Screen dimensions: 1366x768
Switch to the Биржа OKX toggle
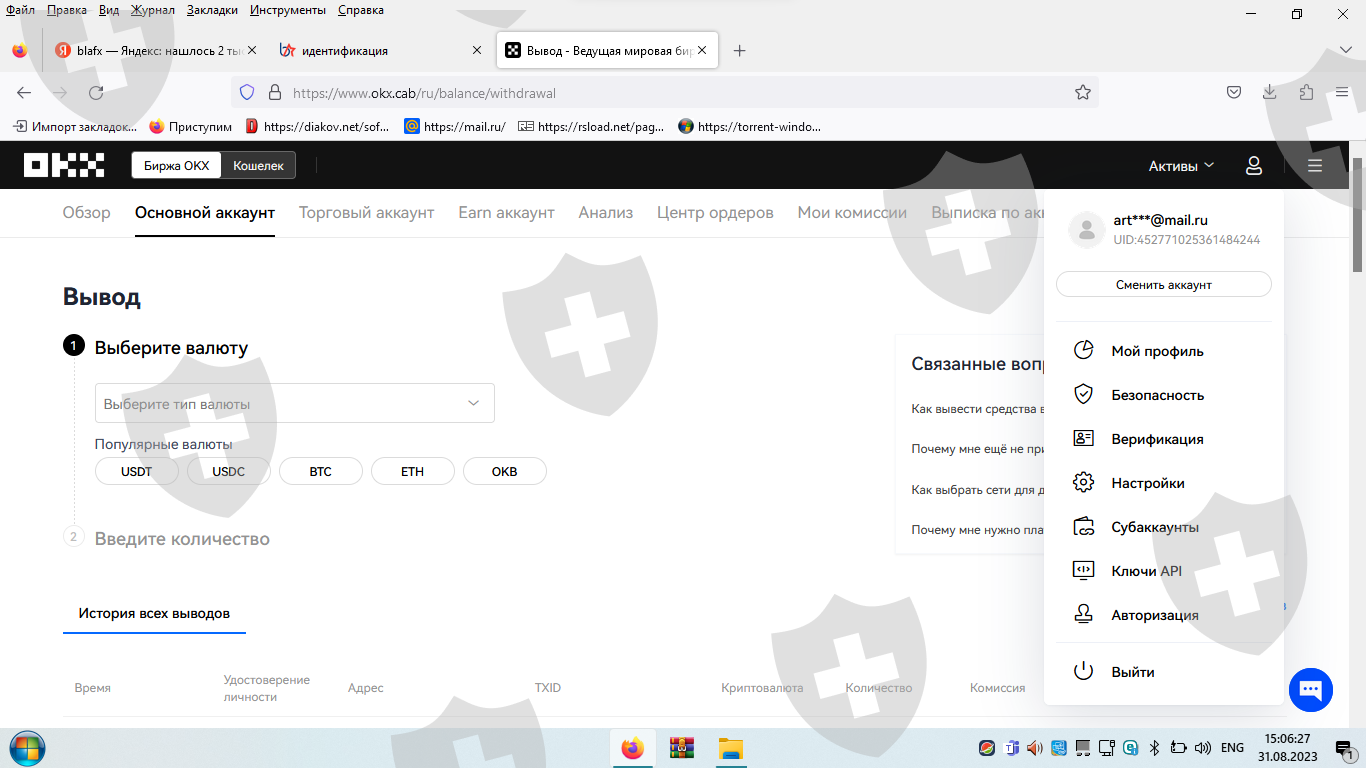click(177, 166)
